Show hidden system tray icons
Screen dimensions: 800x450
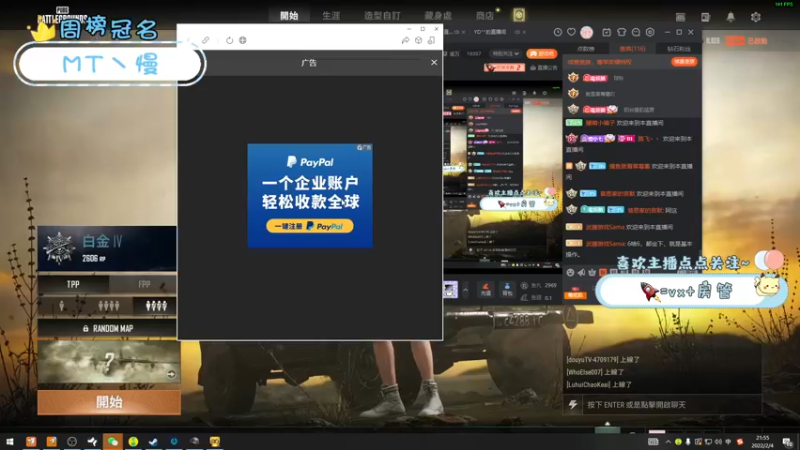point(668,442)
